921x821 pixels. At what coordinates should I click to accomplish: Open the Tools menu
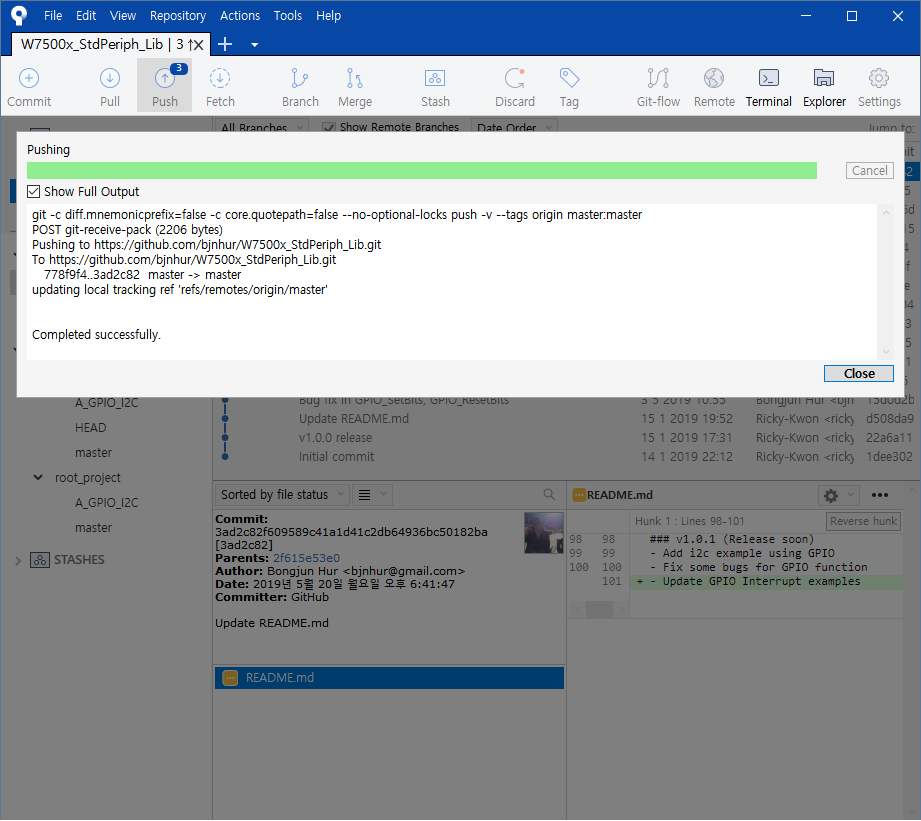(x=288, y=16)
